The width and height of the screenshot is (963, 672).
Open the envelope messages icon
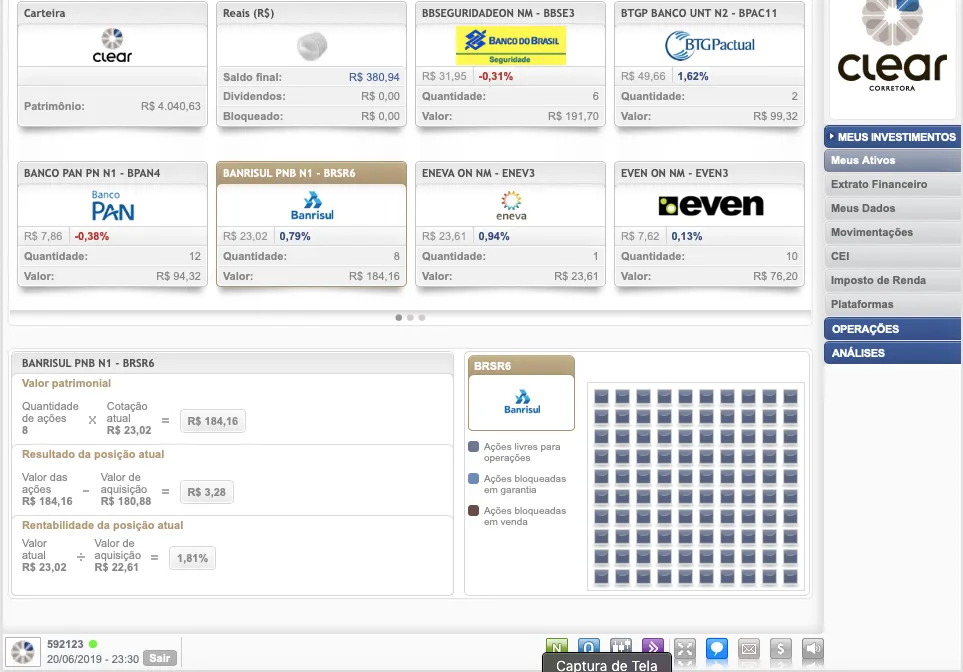click(x=749, y=649)
